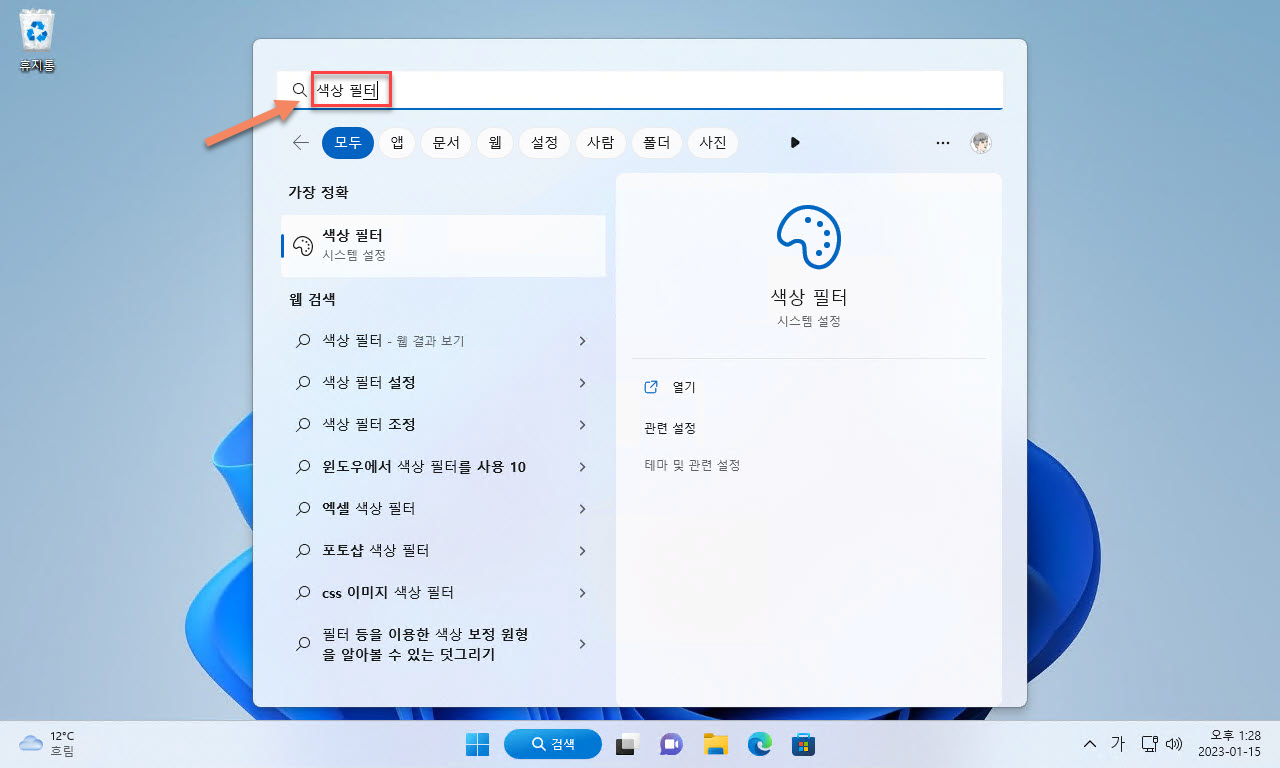Click the volume speaker icon
Screen dimensions: 1280x768
(x=1174, y=744)
